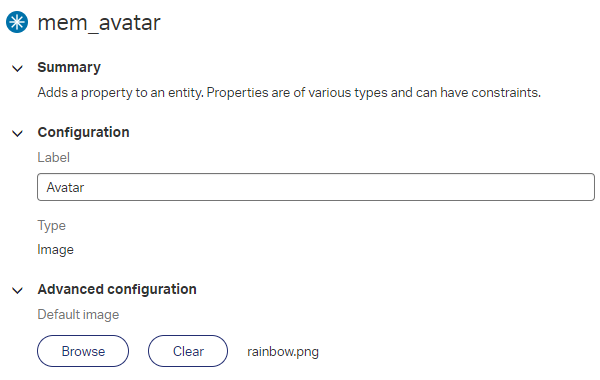Collapse the Configuration section chevron

point(18,134)
